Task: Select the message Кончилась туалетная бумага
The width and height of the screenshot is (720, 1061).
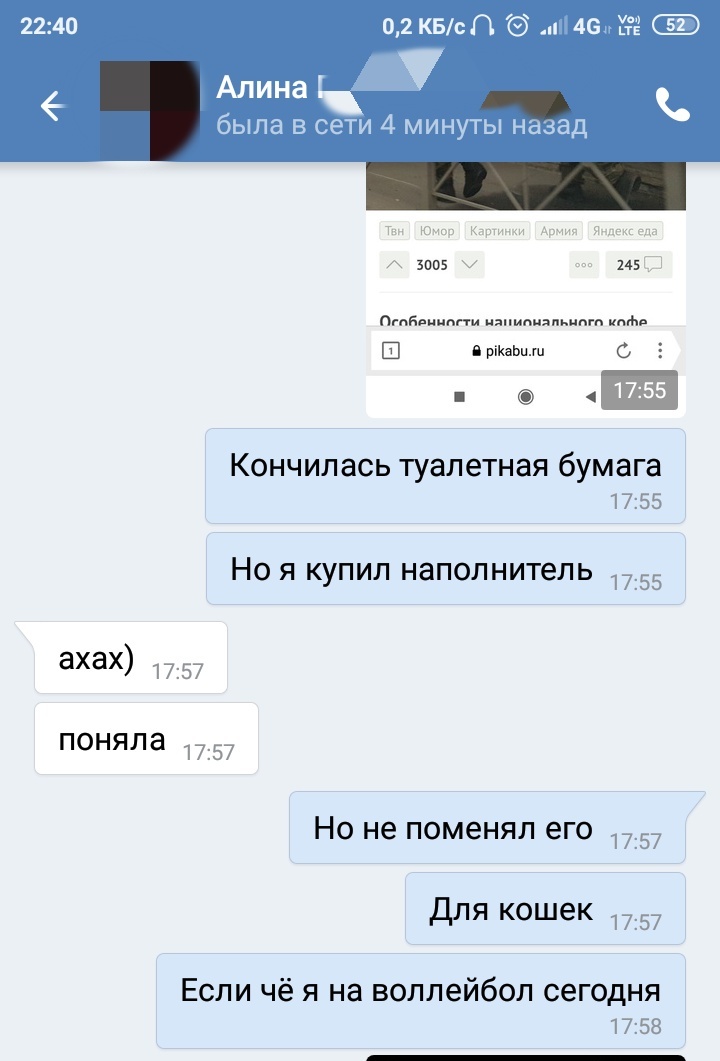Action: (445, 476)
